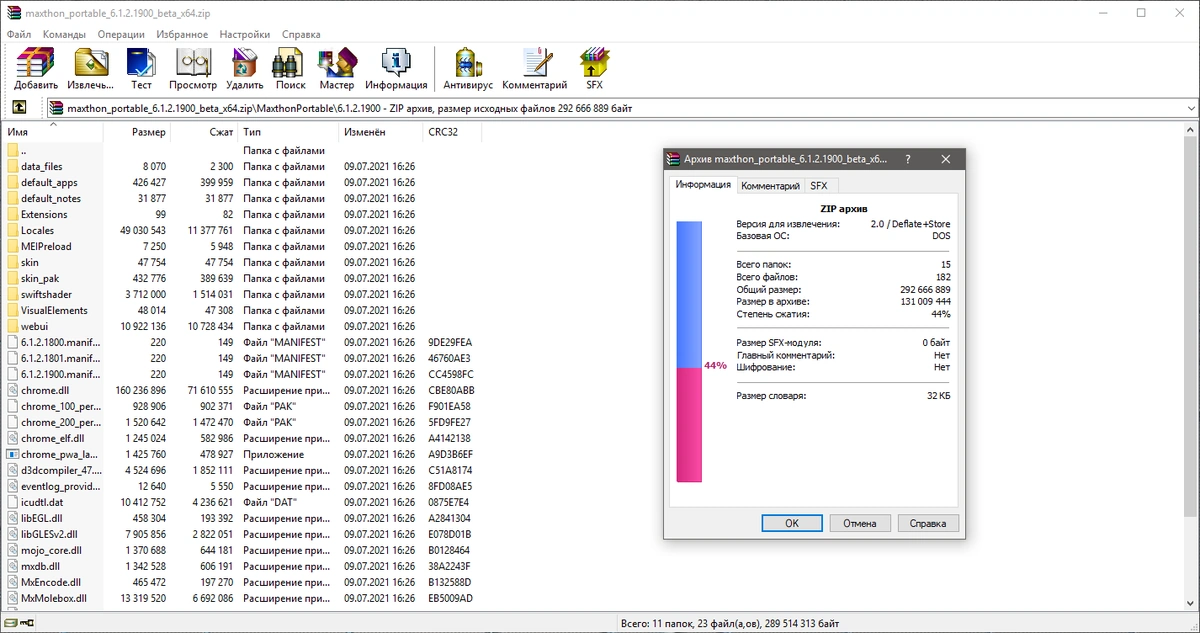Select the Информация dialog tab
The image size is (1200, 633).
703,185
